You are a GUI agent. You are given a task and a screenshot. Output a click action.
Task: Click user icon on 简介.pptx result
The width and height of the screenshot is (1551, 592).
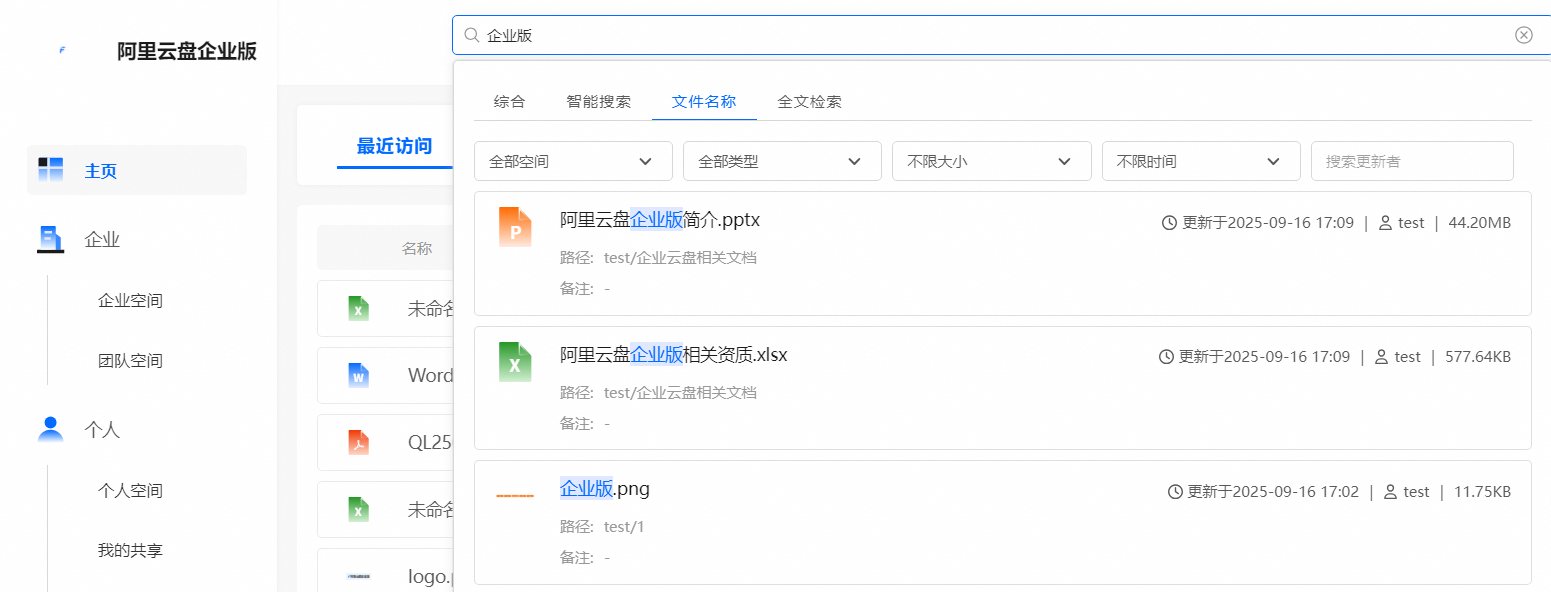pyautogui.click(x=1385, y=223)
